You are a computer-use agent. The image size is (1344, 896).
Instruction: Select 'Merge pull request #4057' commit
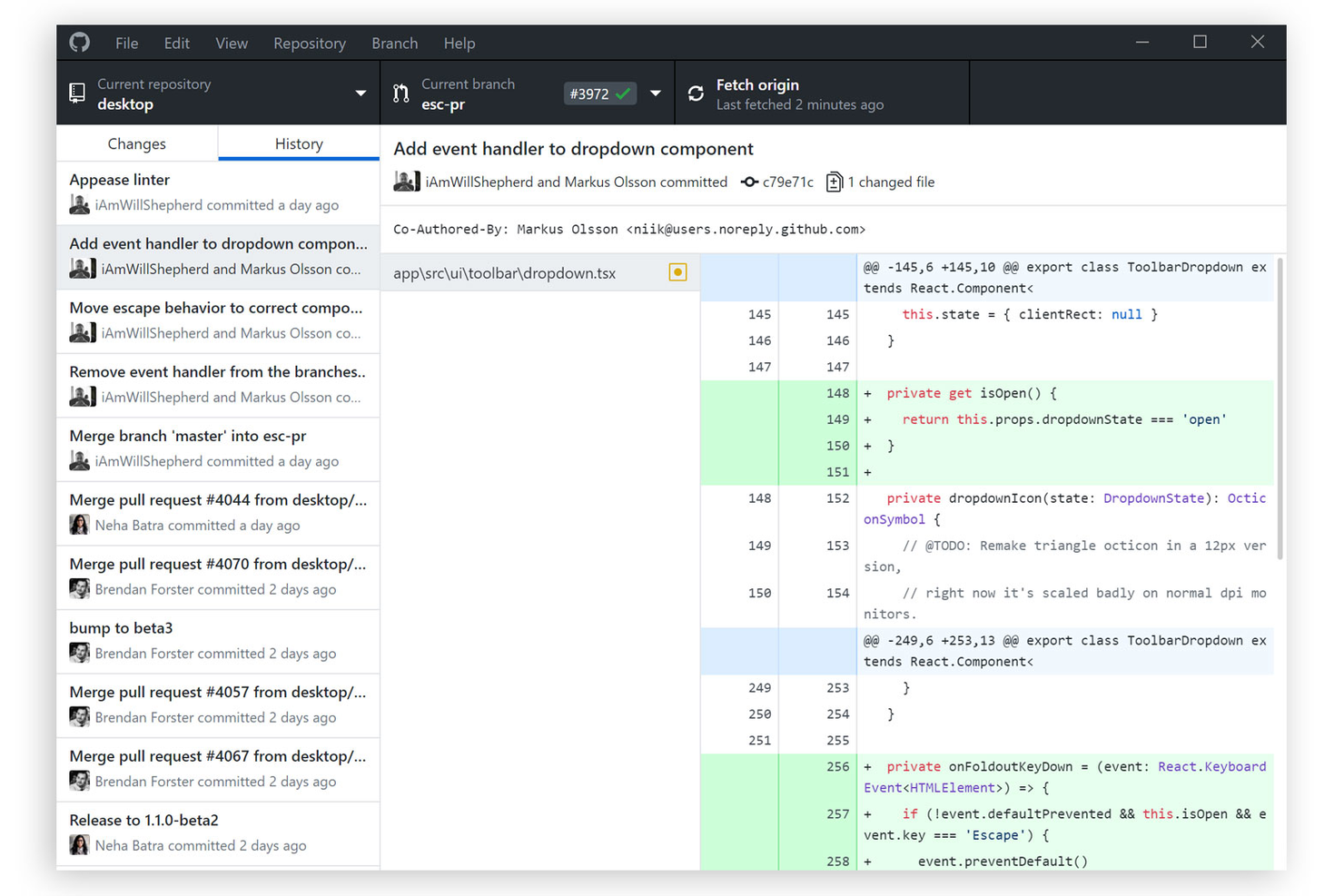tap(218, 705)
